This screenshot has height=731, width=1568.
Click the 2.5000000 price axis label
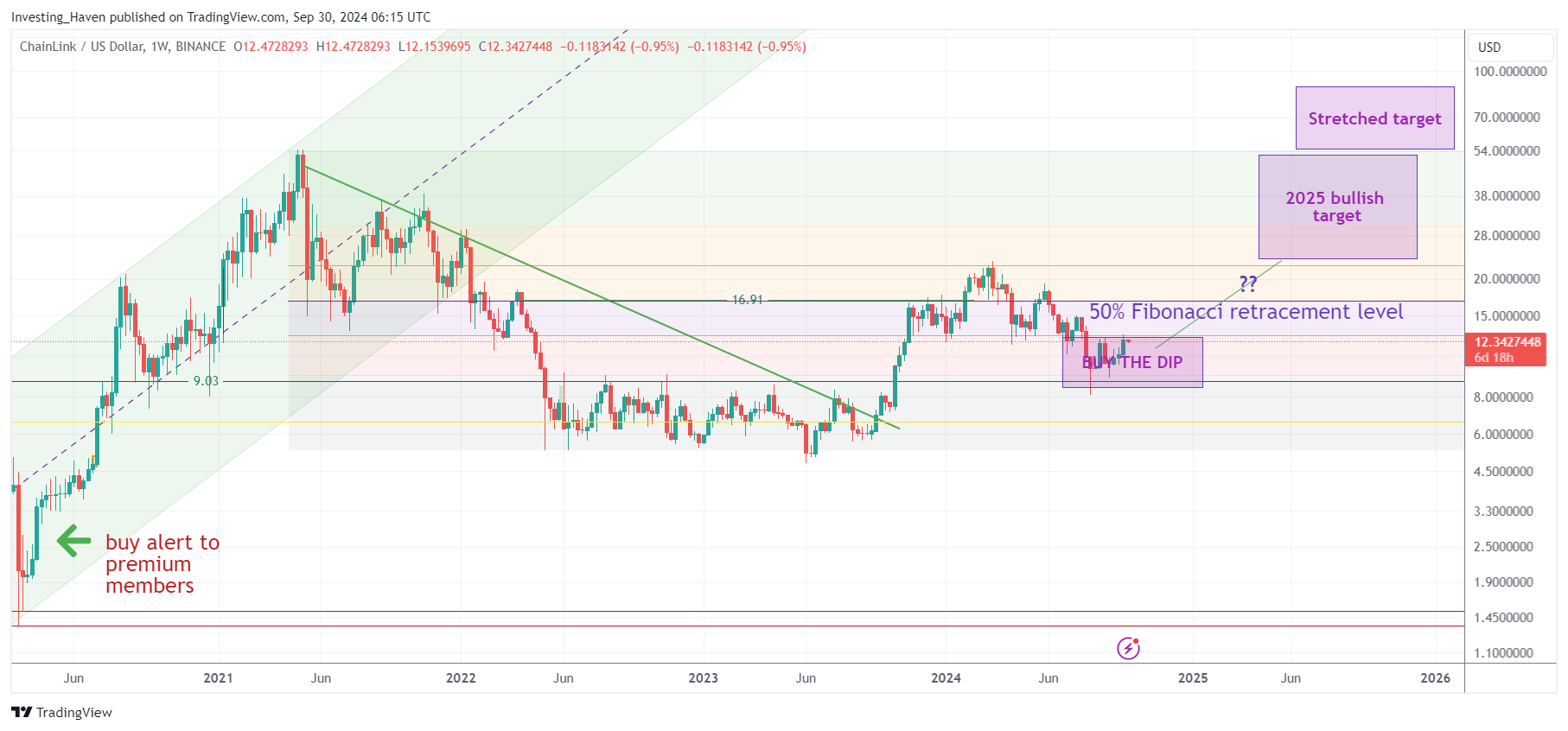click(x=1503, y=546)
